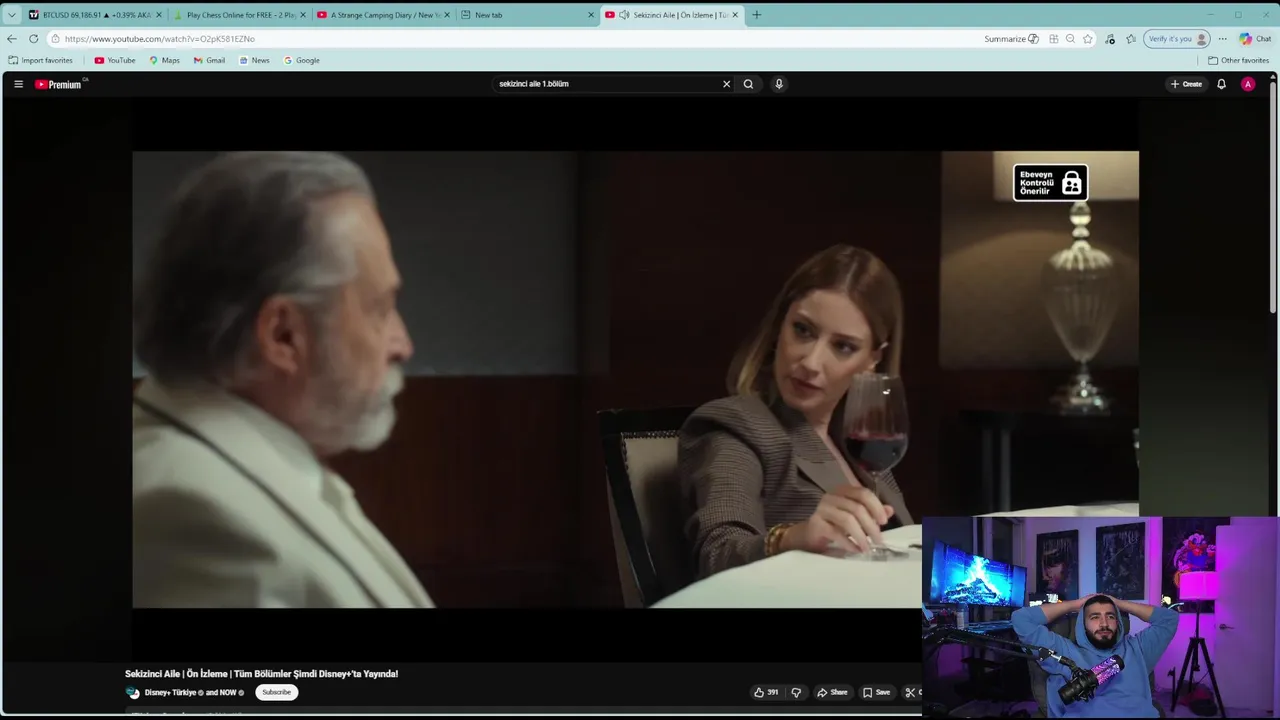
Task: Open the Maps bookmark
Action: [x=165, y=60]
